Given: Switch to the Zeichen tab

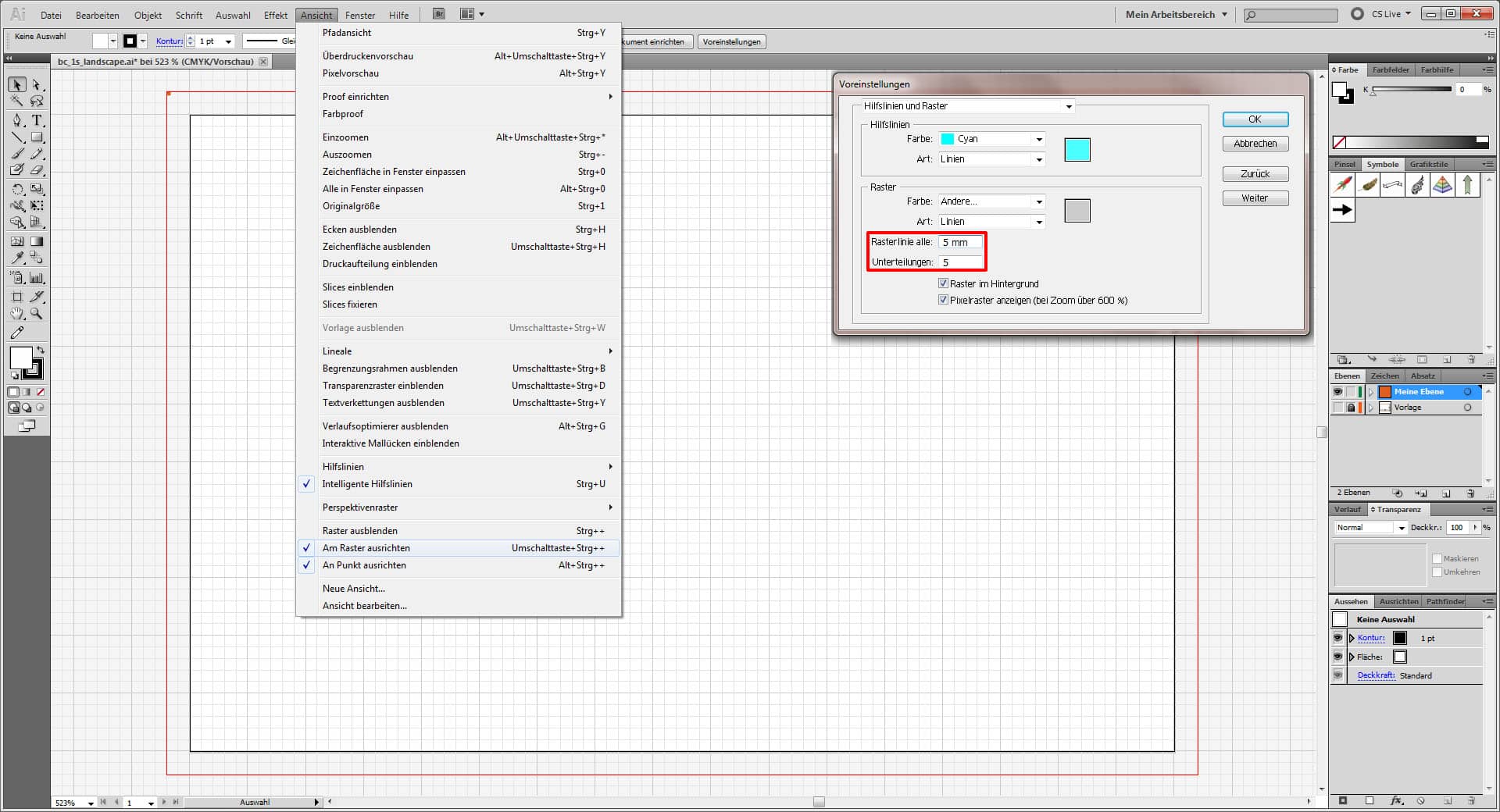Looking at the screenshot, I should click(1385, 376).
